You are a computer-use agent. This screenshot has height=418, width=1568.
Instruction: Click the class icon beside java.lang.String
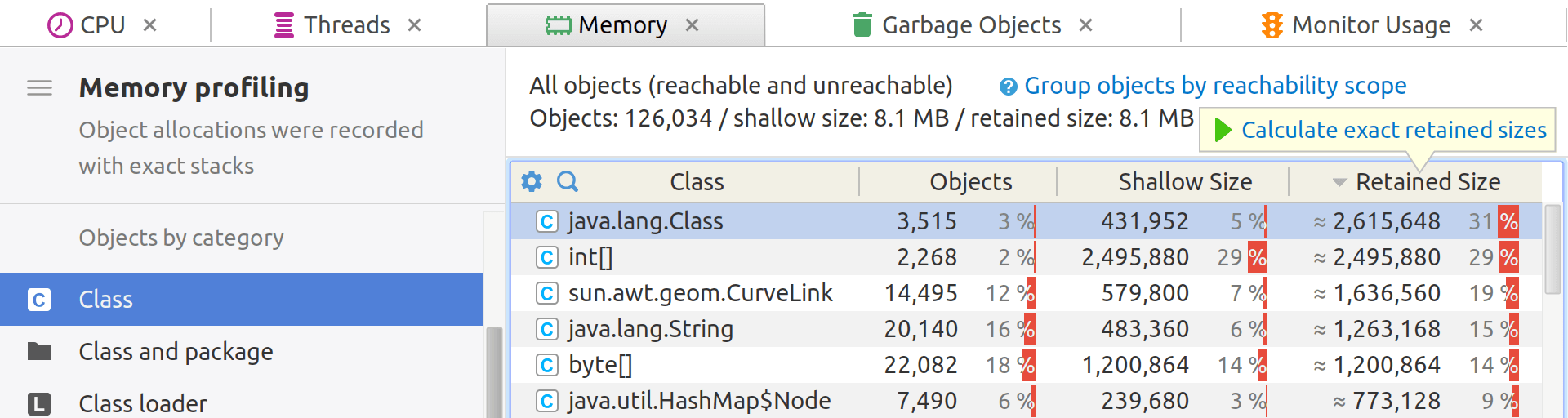click(547, 329)
